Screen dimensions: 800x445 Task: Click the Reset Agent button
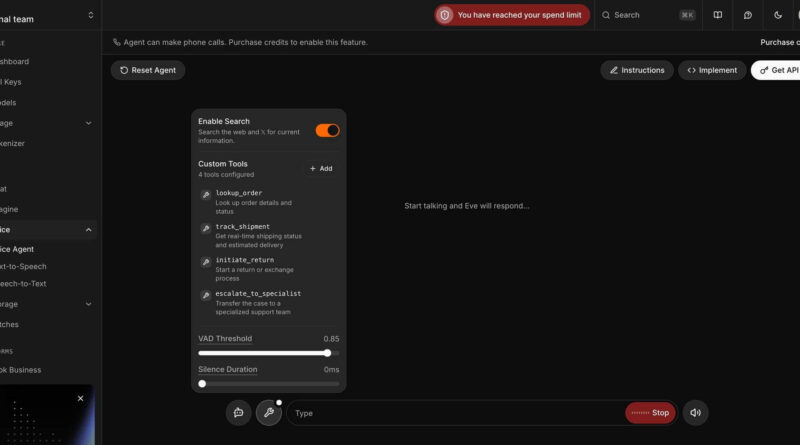point(148,70)
